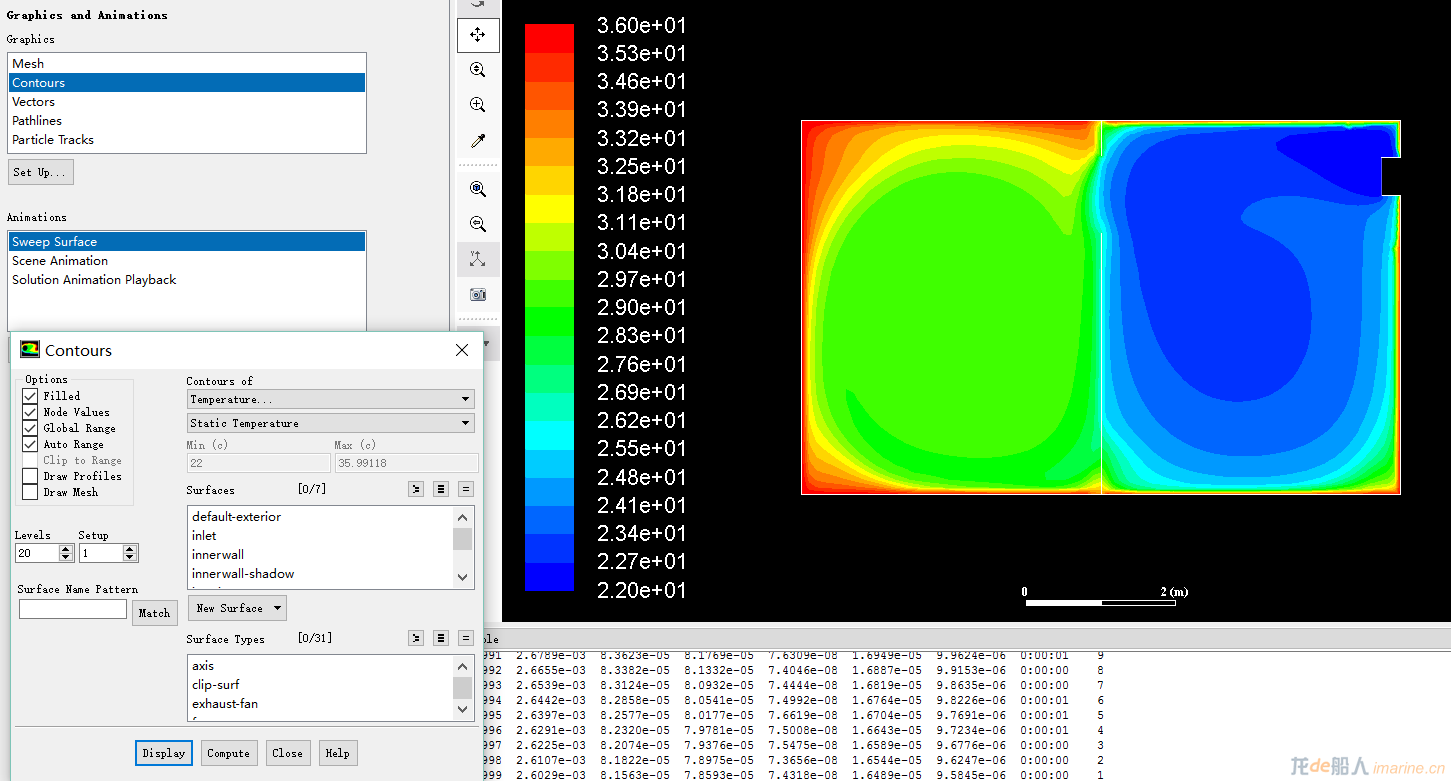Select Contours in the Graphics list

point(187,83)
